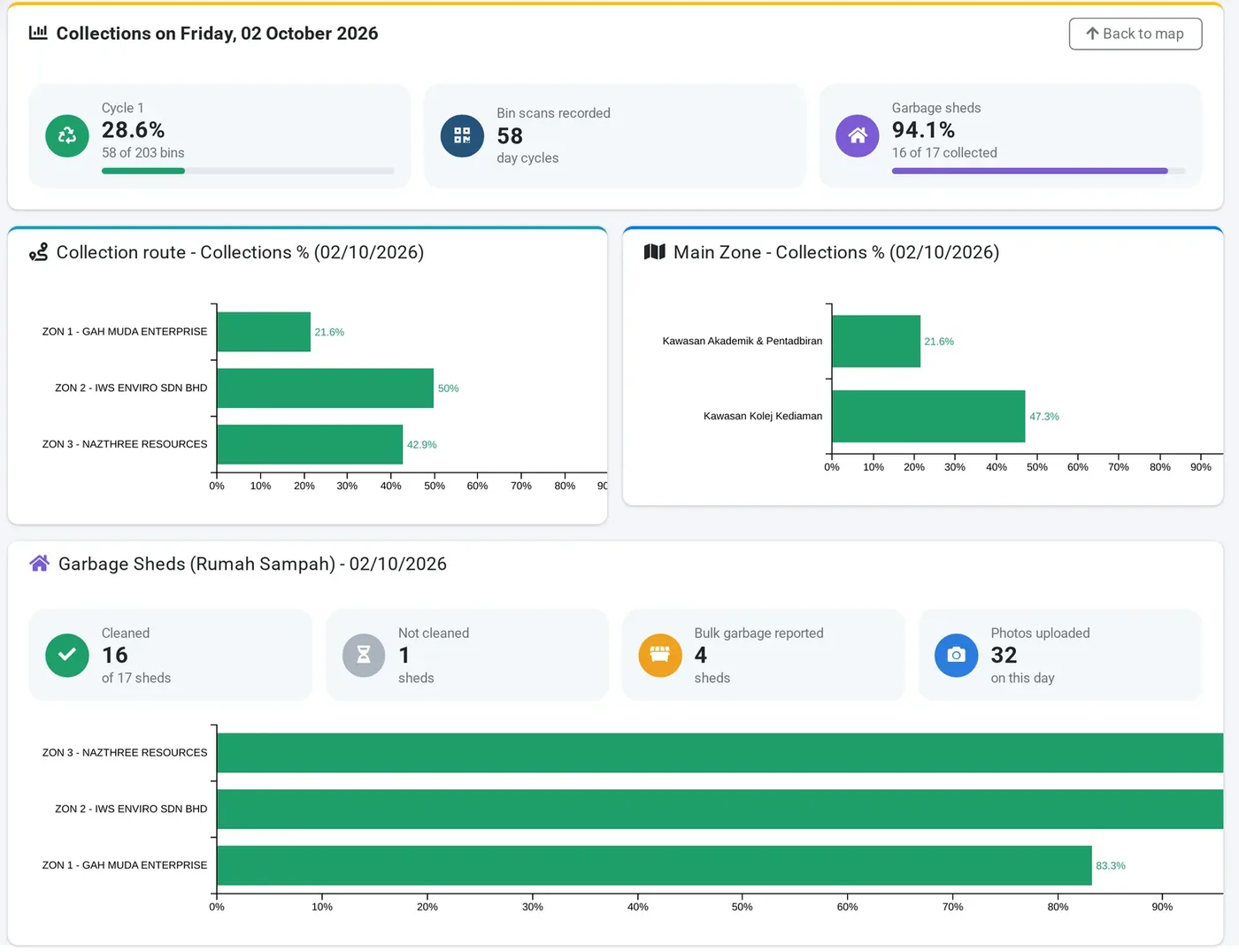Screen dimensions: 1239x952
Task: Click ZON 3 NAZTHREE RESOURCES bar in sheds chart
Action: [x=720, y=753]
